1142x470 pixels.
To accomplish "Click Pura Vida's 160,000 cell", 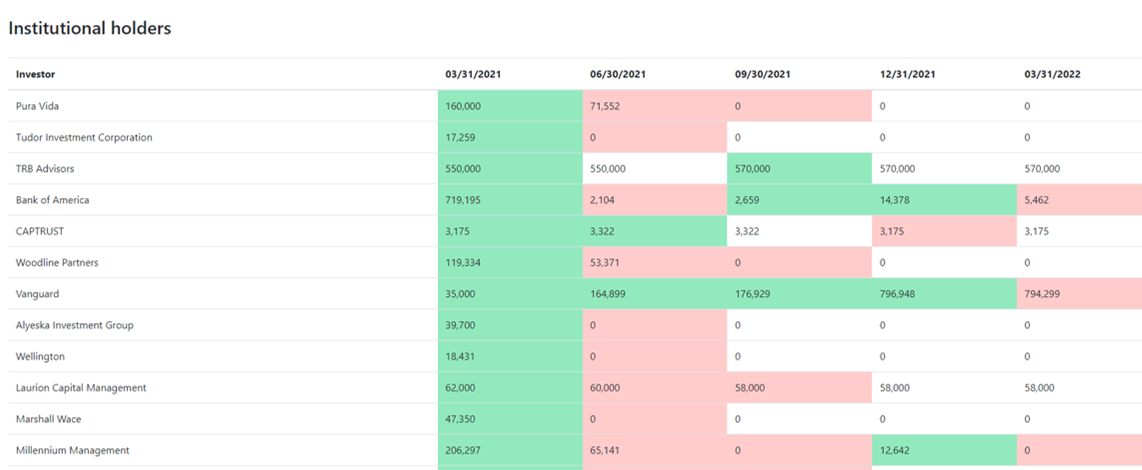I will [x=511, y=106].
